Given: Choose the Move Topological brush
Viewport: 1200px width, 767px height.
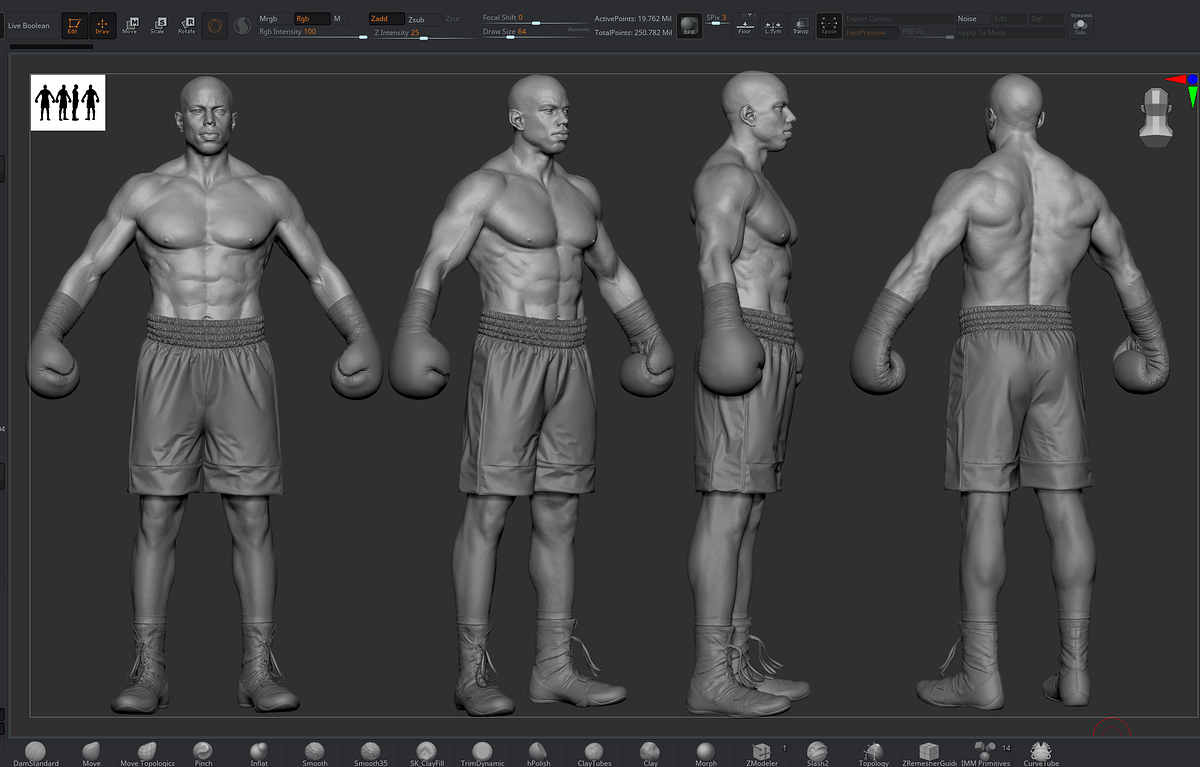Looking at the screenshot, I should (x=147, y=754).
